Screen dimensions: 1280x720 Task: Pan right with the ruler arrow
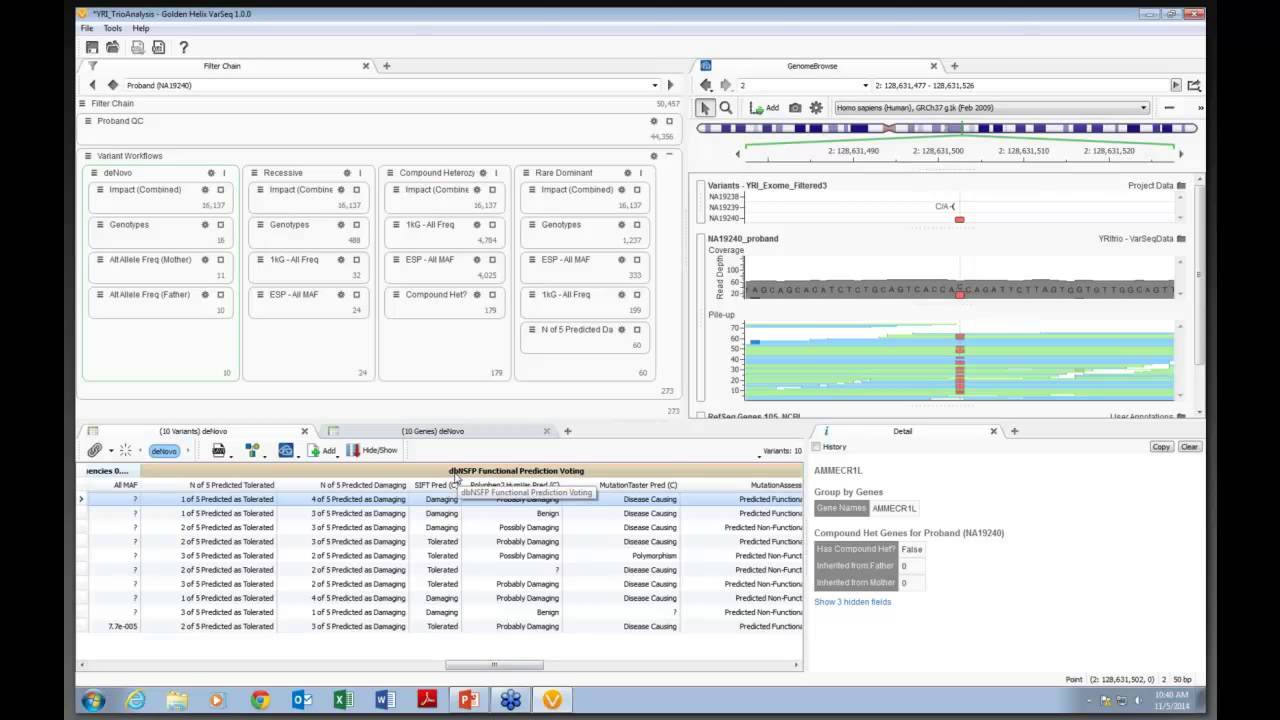click(x=1181, y=154)
